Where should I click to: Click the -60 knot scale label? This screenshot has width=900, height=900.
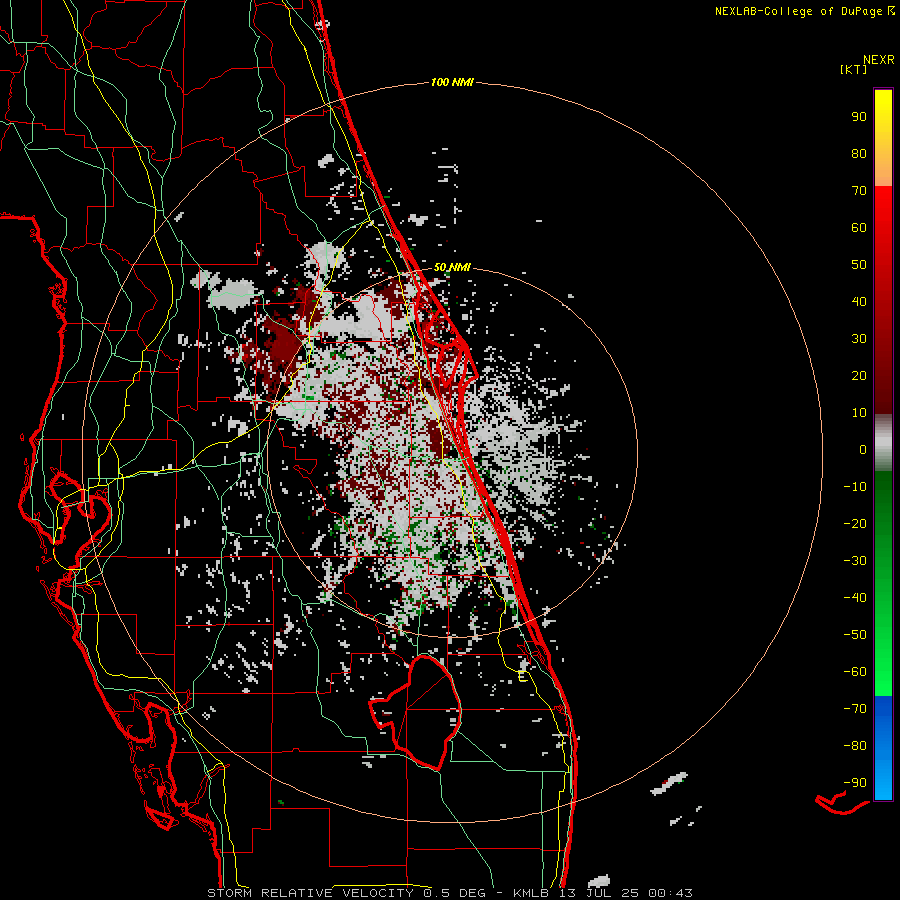pos(855,672)
